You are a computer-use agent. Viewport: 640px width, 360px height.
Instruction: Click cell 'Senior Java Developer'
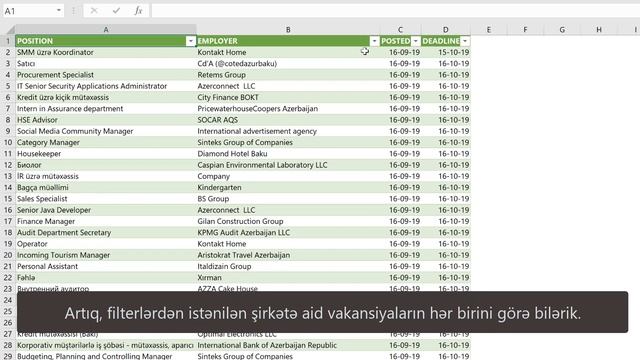(106, 210)
